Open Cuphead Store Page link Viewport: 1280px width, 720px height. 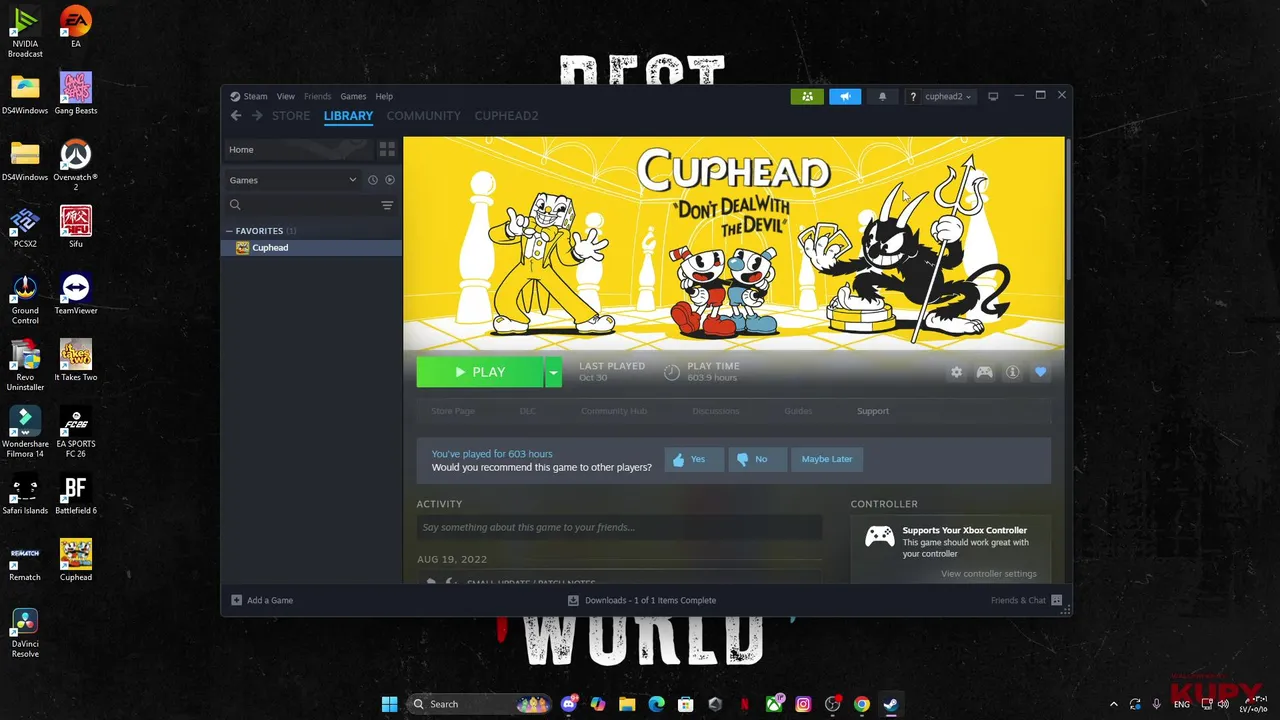pyautogui.click(x=453, y=411)
